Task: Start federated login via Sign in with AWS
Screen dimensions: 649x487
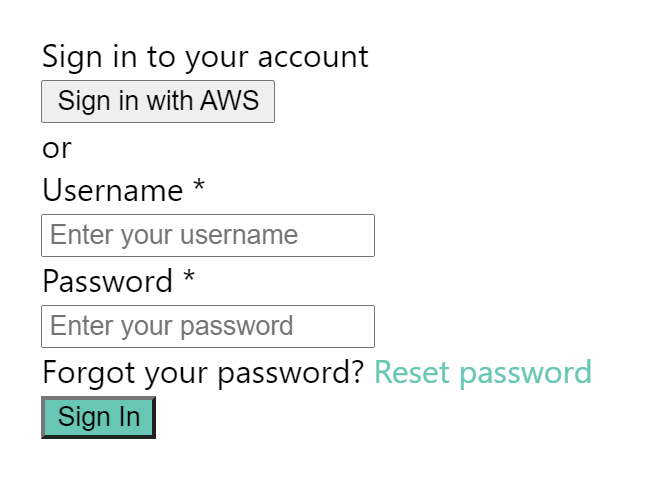Action: tap(158, 101)
